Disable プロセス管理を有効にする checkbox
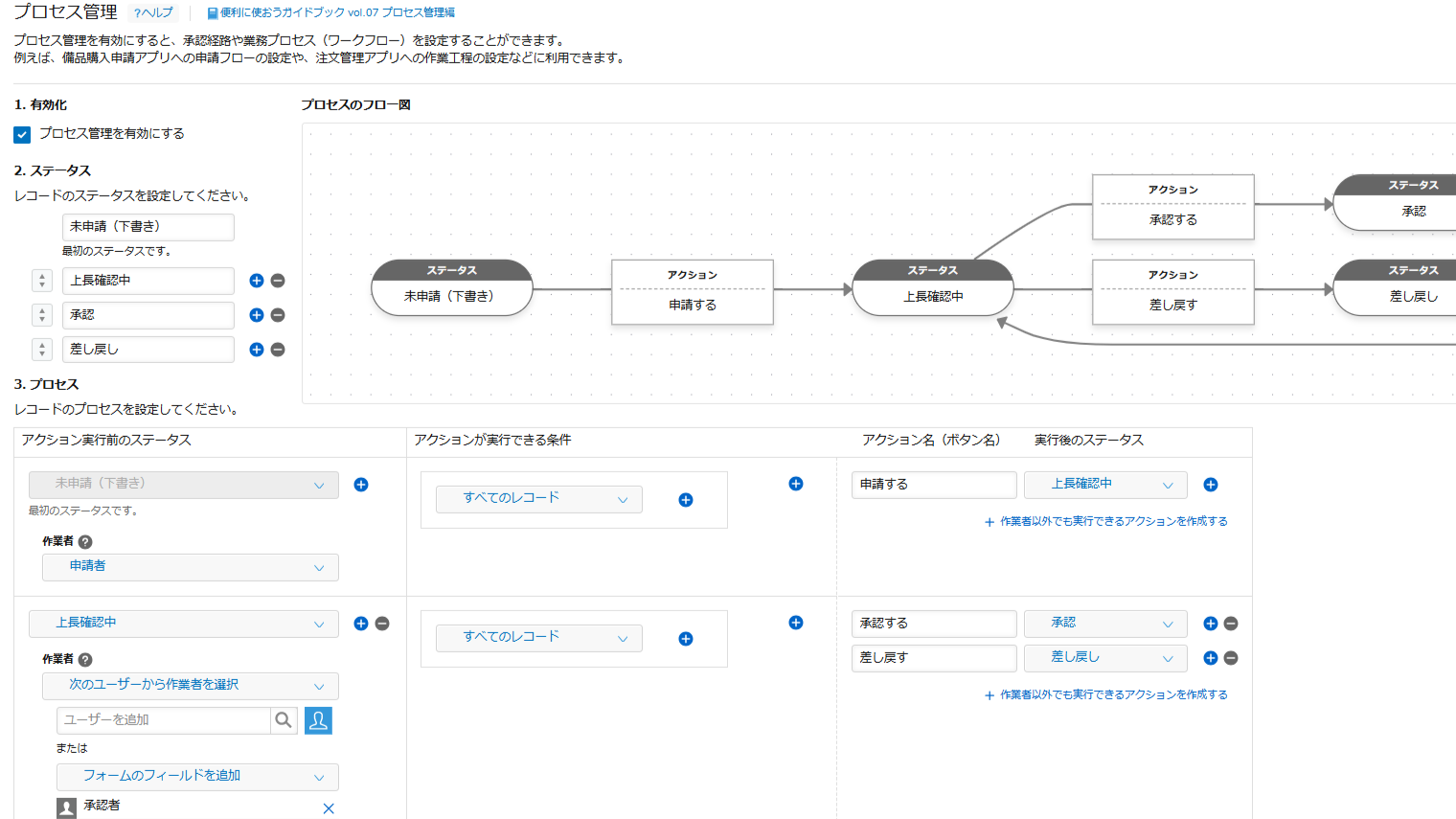Viewport: 1456px width, 819px height. 21,134
